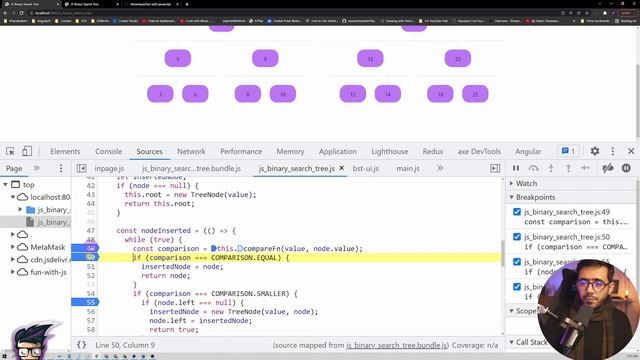Uncheck the fourth breakpoint checkbox in list
The width and height of the screenshot is (640, 360).
(x=517, y=287)
